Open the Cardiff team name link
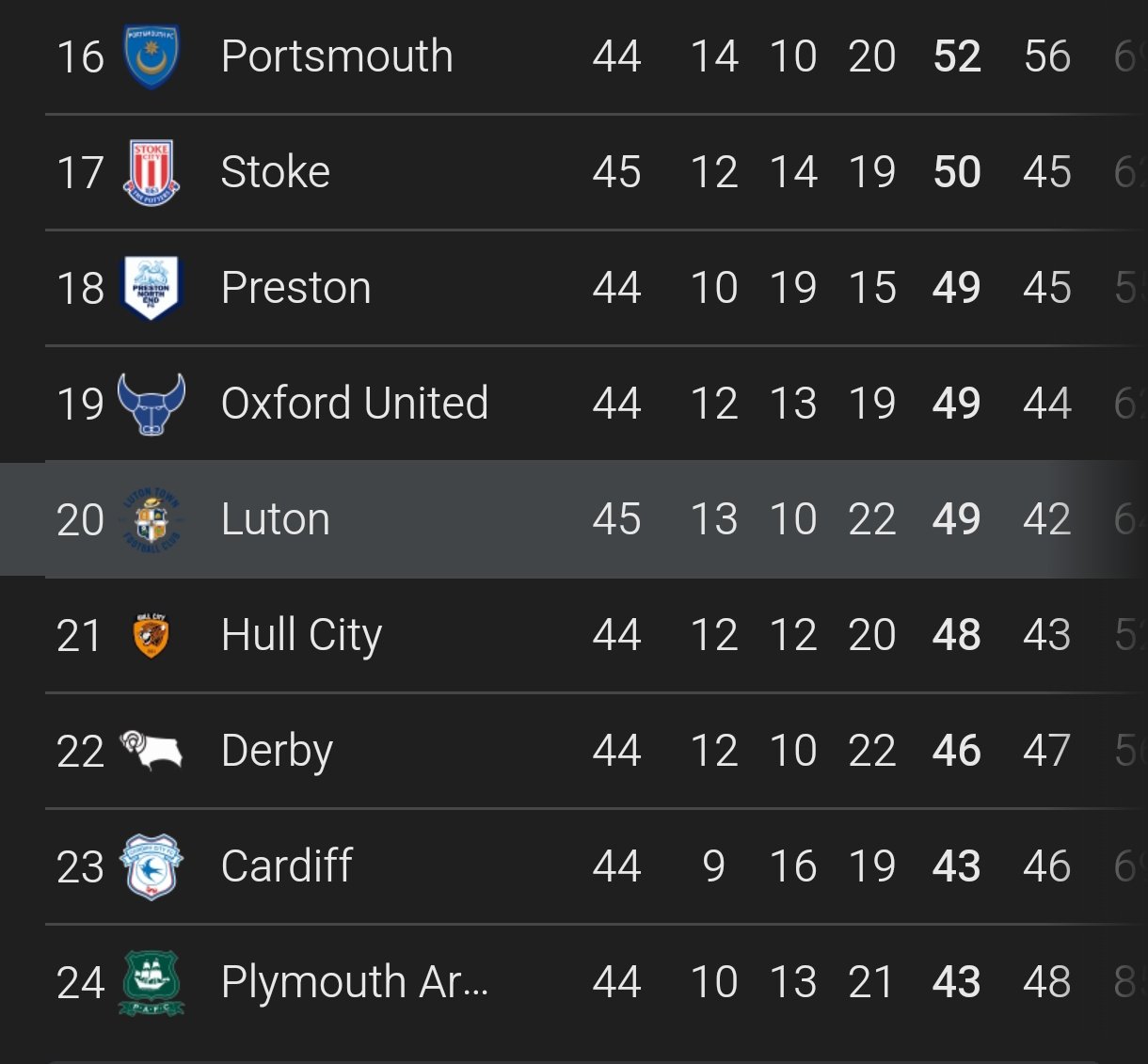Viewport: 1148px width, 1064px height. pos(287,865)
